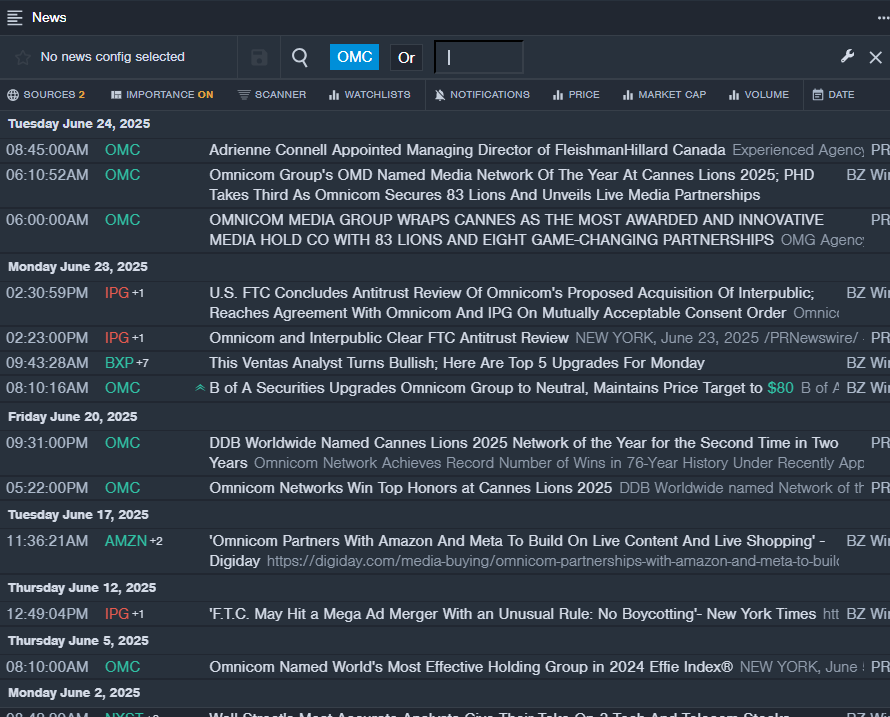
Task: Open Omnicom Group's OMD Named Media Network headline
Action: 511,185
